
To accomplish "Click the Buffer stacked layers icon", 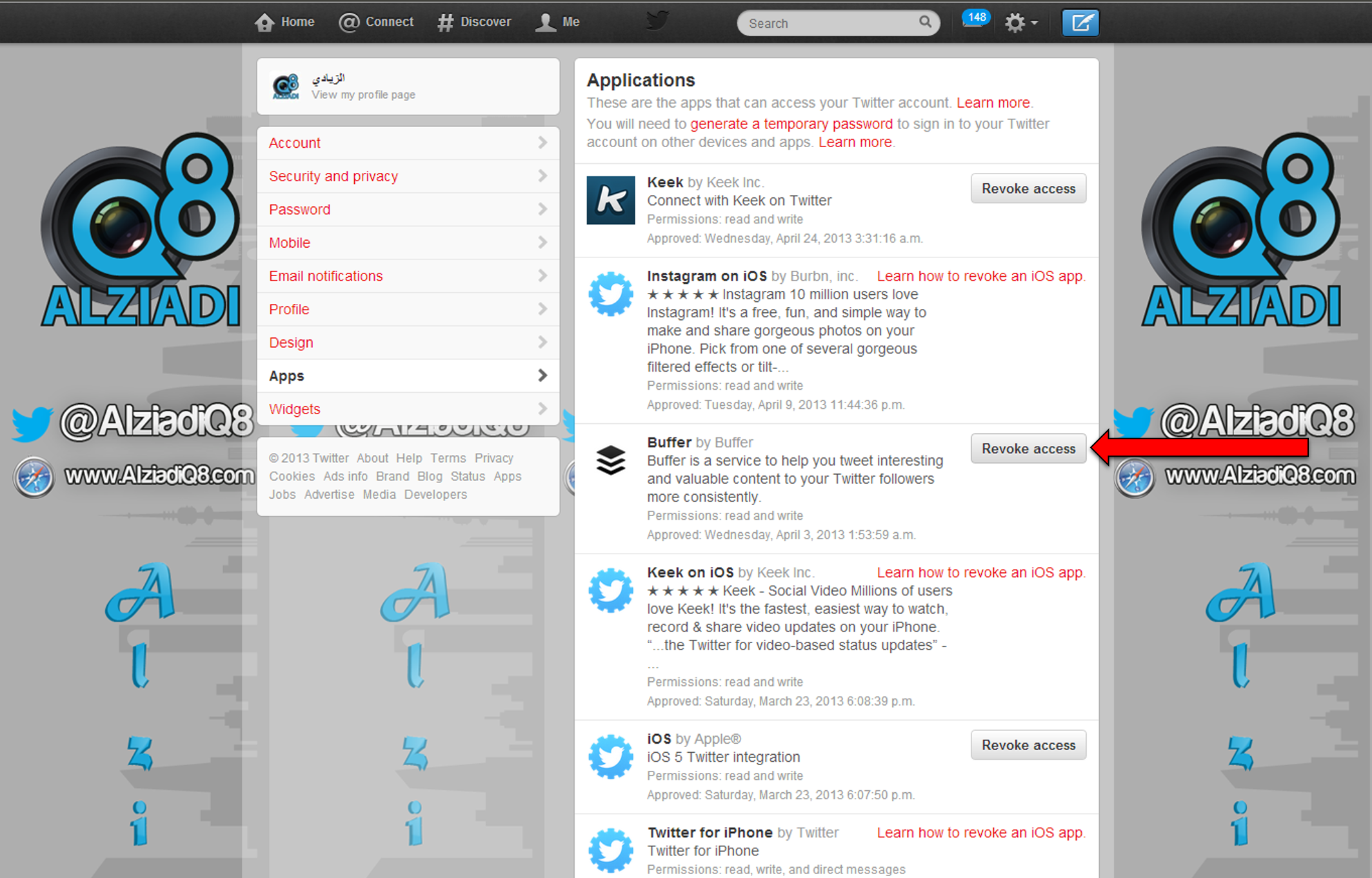I will click(610, 460).
